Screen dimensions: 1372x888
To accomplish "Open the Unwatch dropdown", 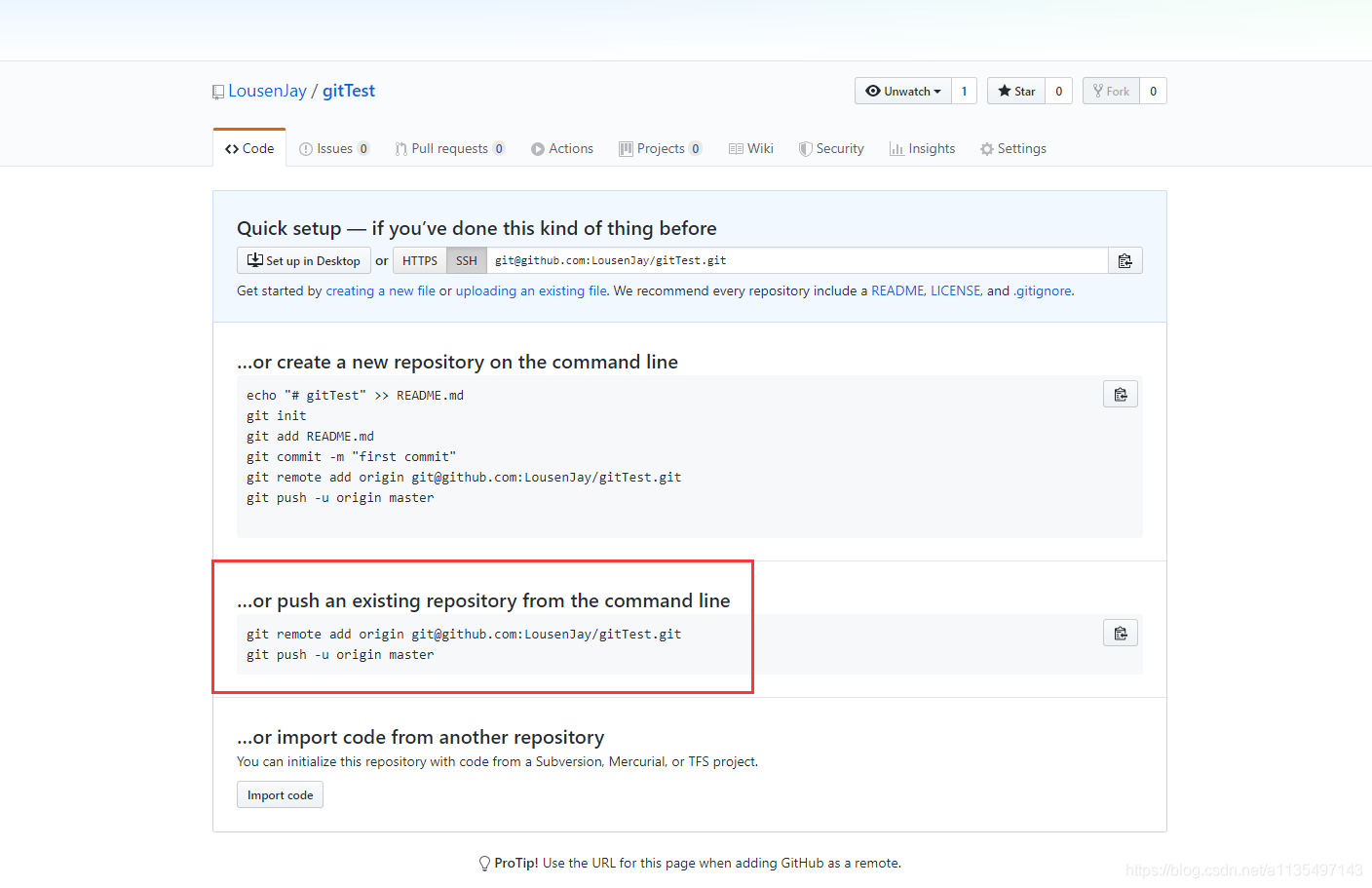I will (x=903, y=91).
